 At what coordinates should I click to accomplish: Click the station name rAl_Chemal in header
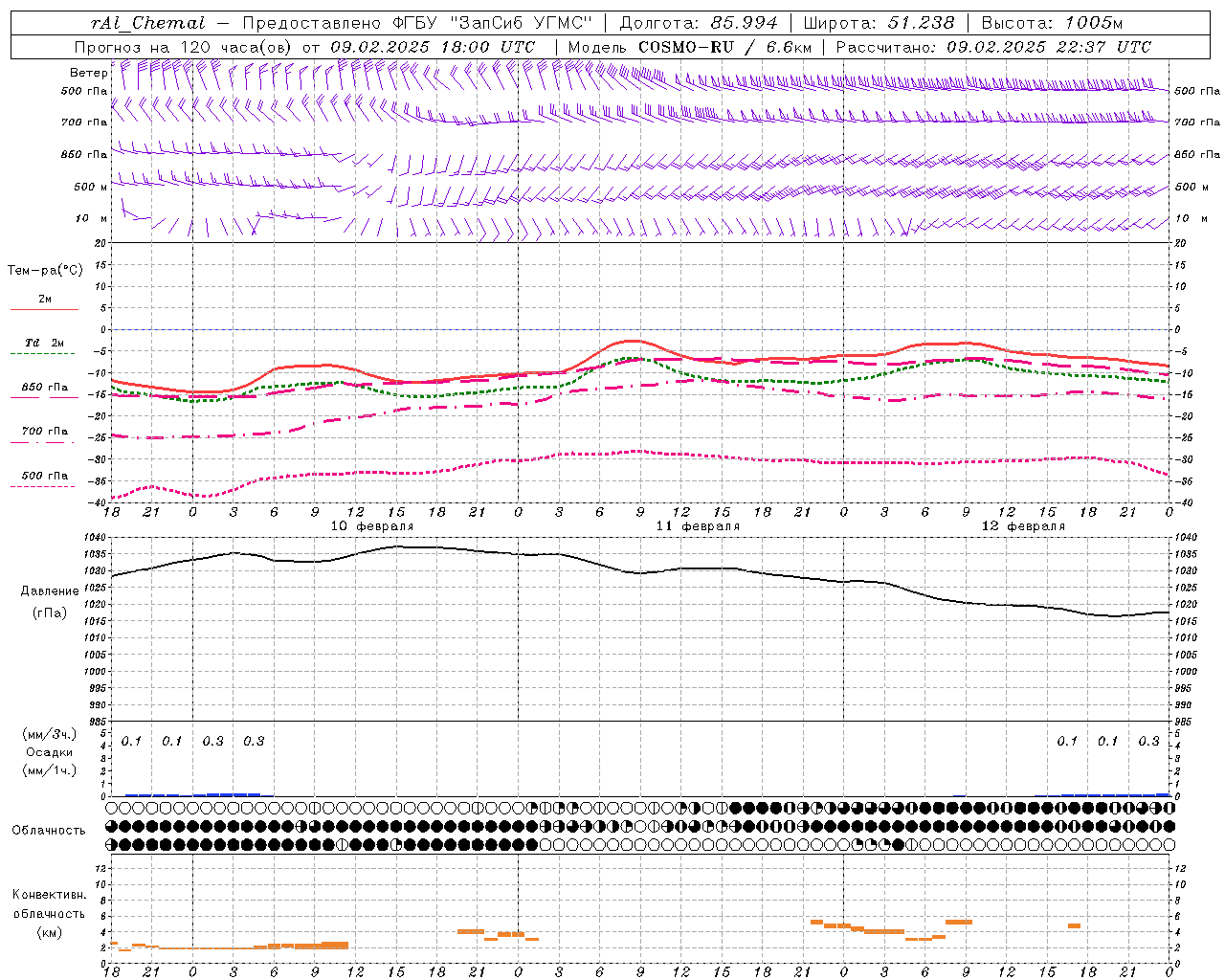(x=147, y=24)
